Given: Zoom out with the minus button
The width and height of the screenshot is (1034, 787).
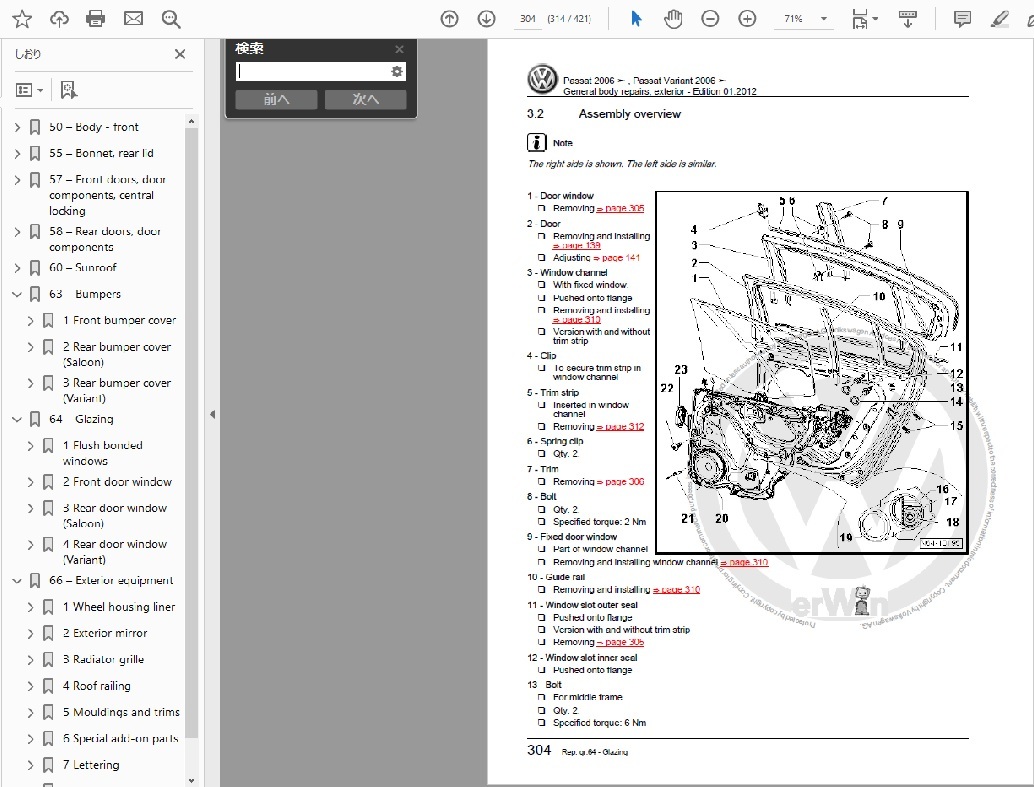Looking at the screenshot, I should click(710, 19).
